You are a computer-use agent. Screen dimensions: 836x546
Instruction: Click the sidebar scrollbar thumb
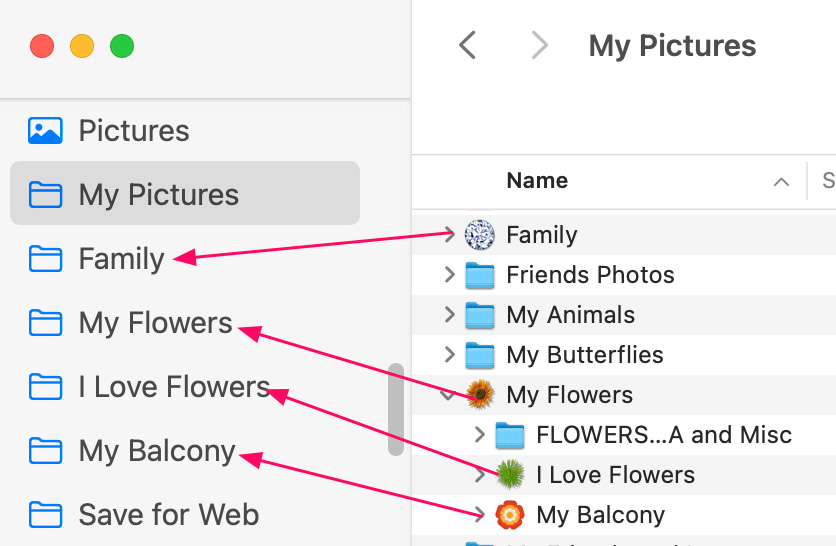pyautogui.click(x=396, y=409)
